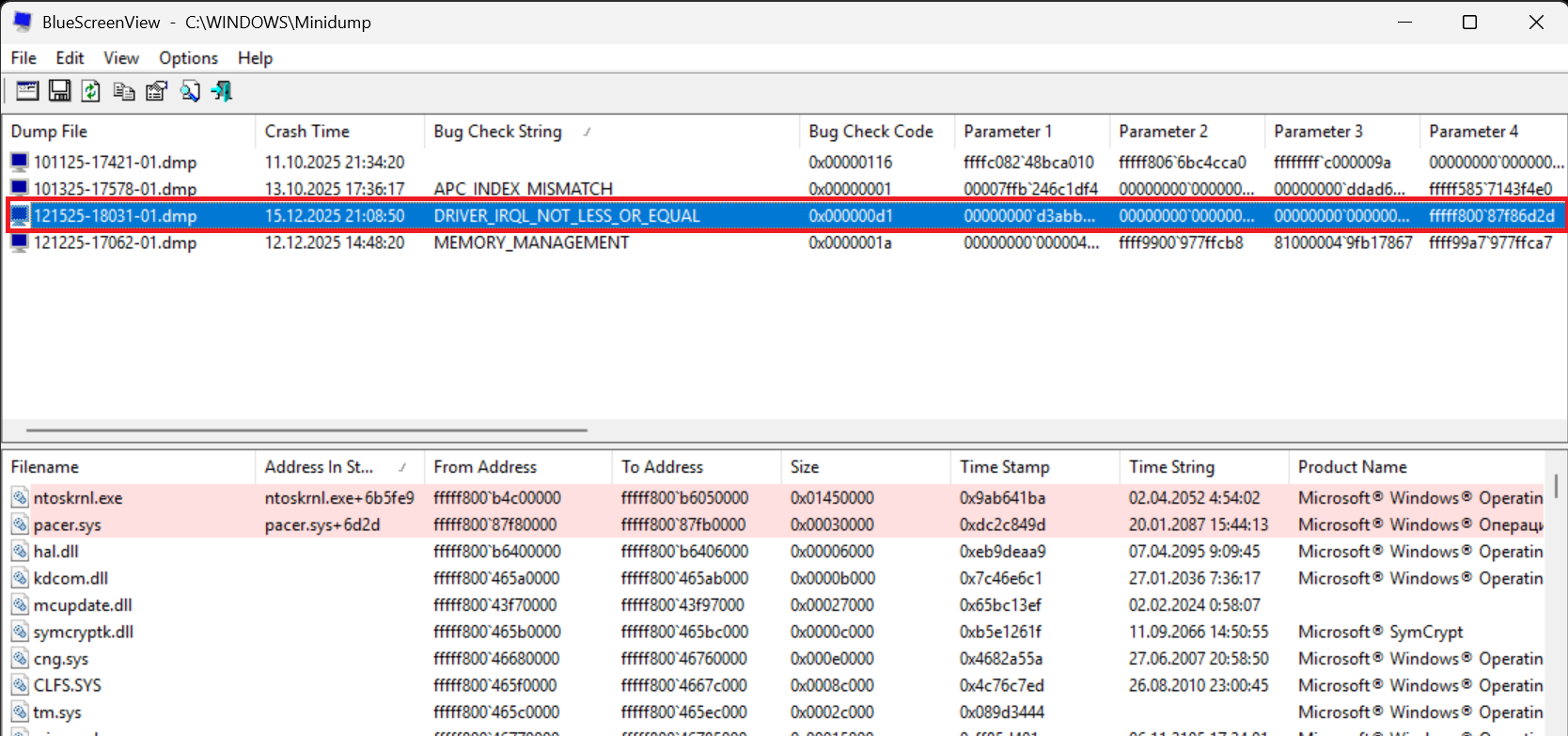
Task: Click the BlueScreenView title bar app icon
Action: click(x=23, y=22)
